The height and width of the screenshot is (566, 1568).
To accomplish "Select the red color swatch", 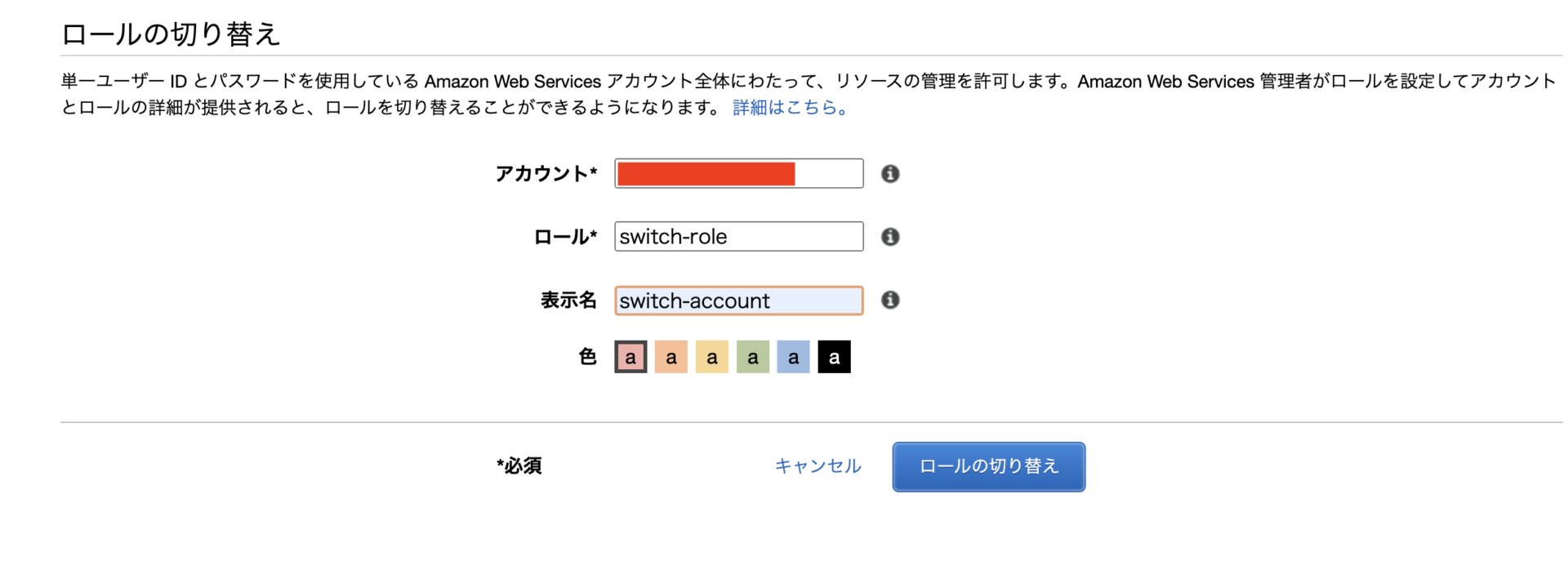I will [x=630, y=357].
